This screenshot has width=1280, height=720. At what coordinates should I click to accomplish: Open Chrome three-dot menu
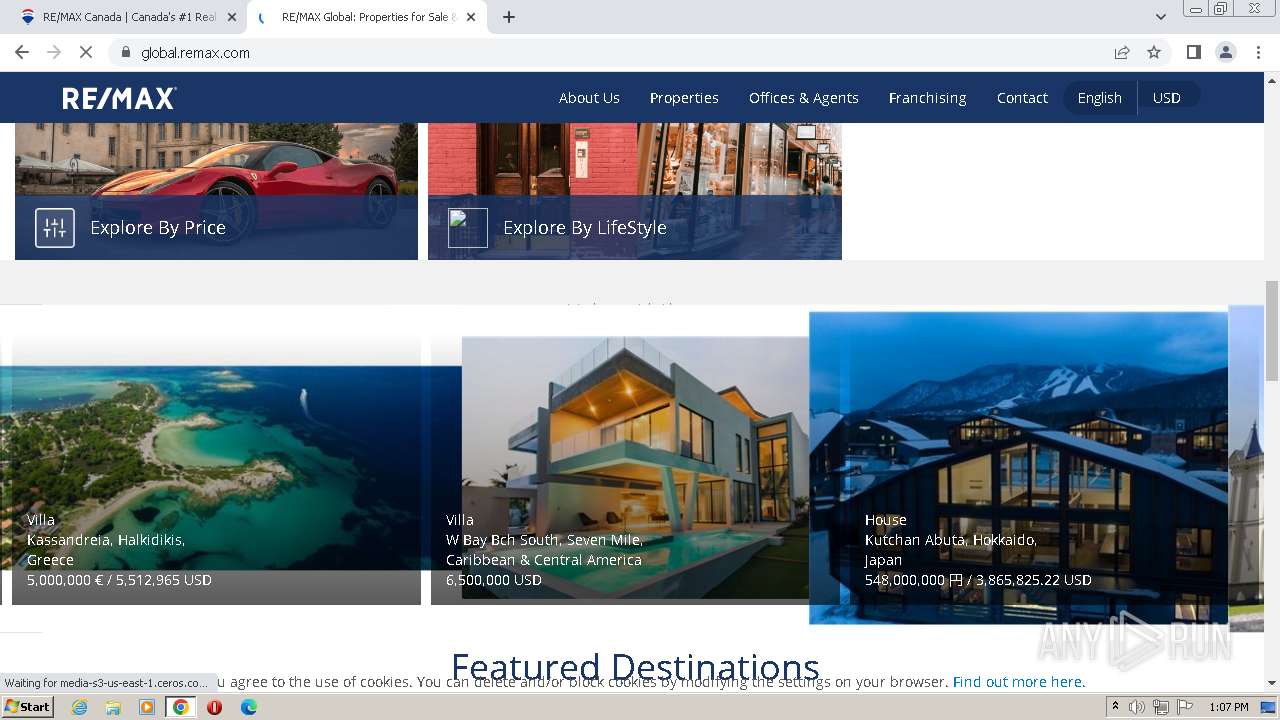[x=1258, y=52]
